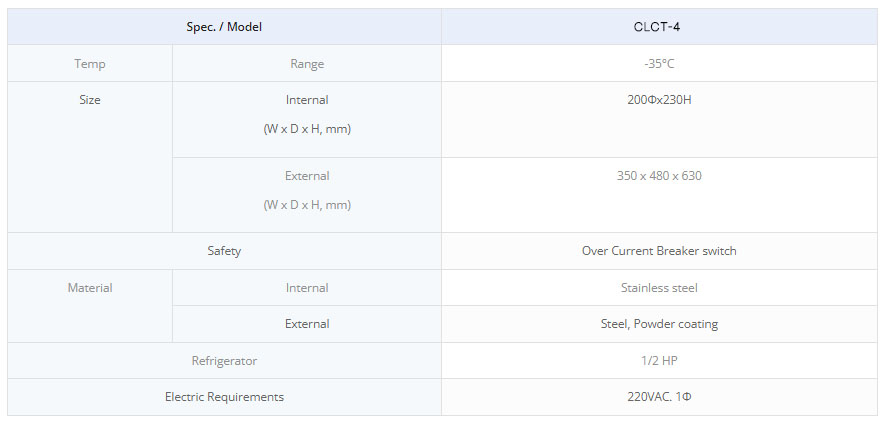Click the Safety row label
This screenshot has width=886, height=422.
(x=224, y=251)
